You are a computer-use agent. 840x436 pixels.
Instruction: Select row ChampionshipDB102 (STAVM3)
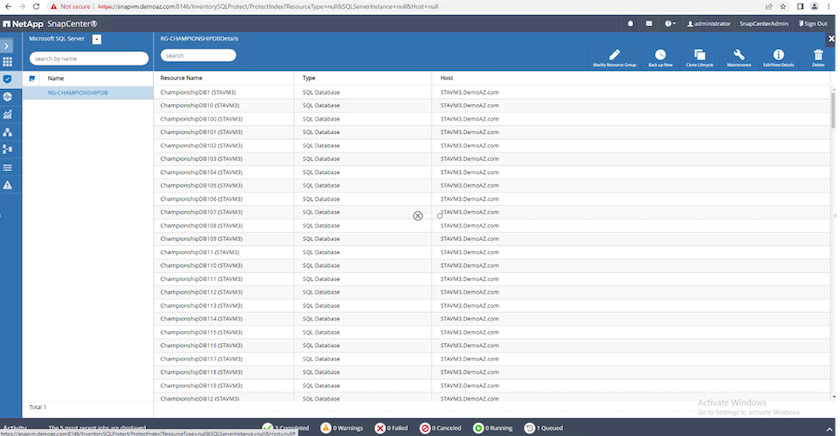click(x=492, y=146)
